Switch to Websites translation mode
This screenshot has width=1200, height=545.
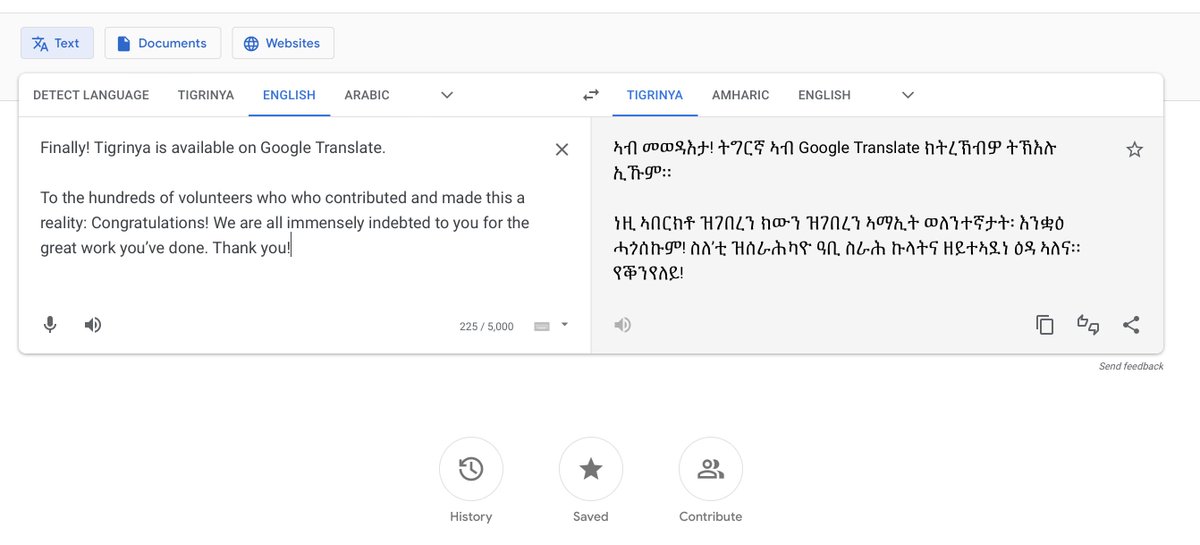coord(282,43)
